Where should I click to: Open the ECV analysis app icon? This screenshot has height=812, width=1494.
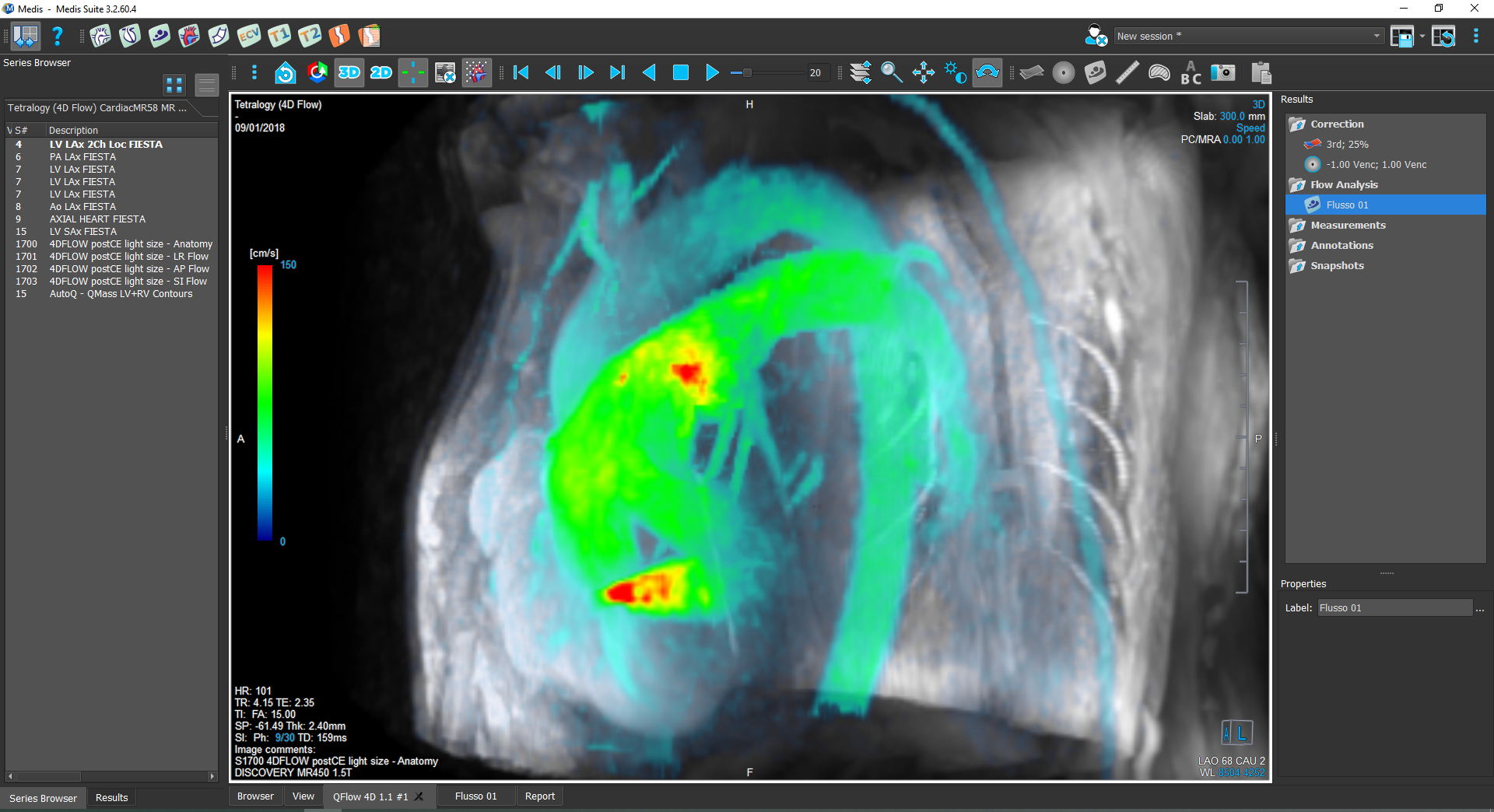pos(249,36)
